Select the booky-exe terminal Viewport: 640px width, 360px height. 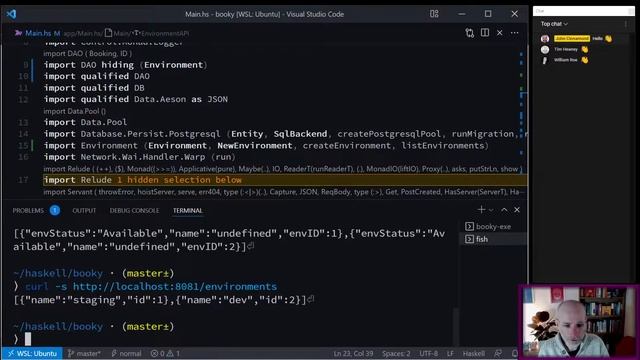493,227
